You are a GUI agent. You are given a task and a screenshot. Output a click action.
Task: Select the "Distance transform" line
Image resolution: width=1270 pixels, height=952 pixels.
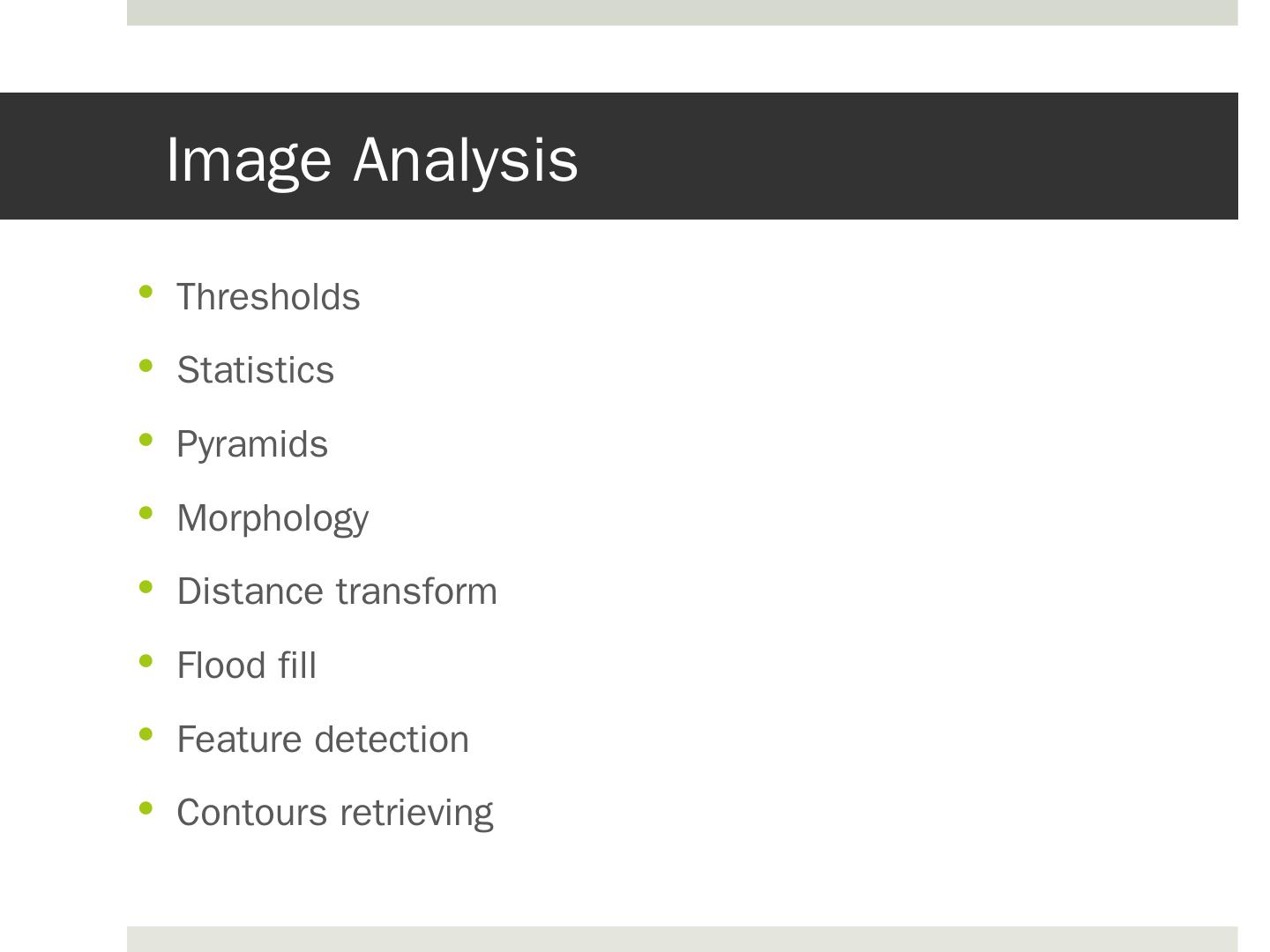click(337, 591)
